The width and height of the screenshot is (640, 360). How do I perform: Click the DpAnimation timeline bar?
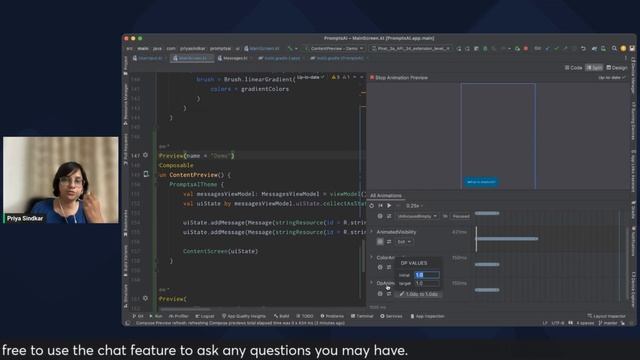[x=487, y=290]
